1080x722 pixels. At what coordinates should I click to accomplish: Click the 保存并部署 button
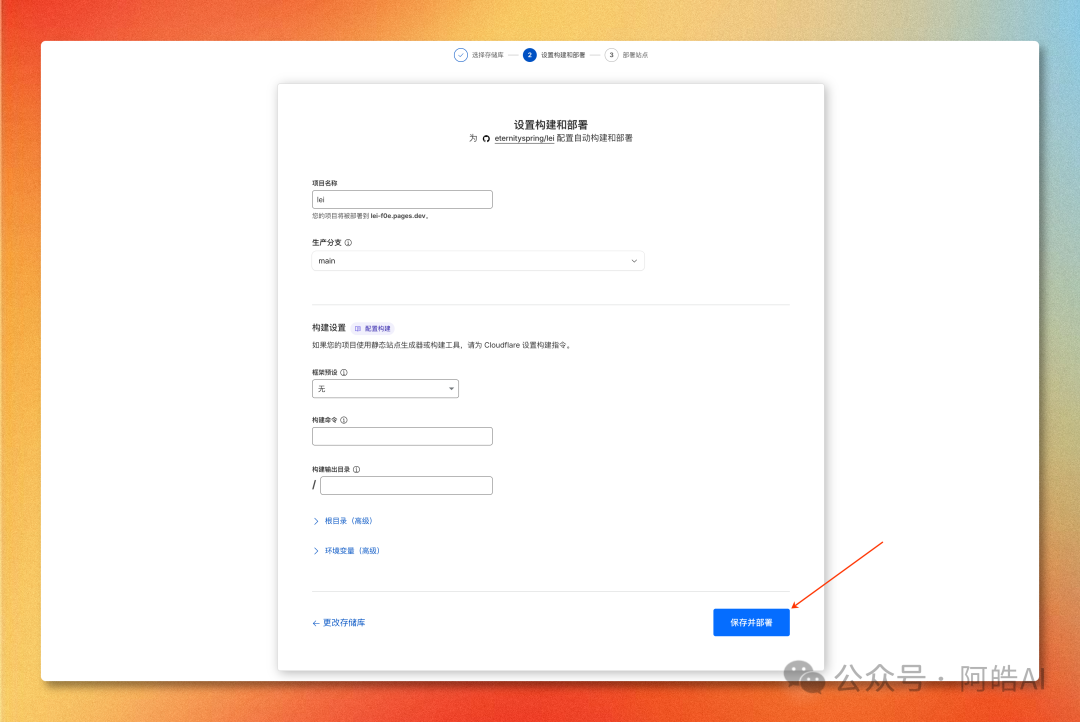751,622
